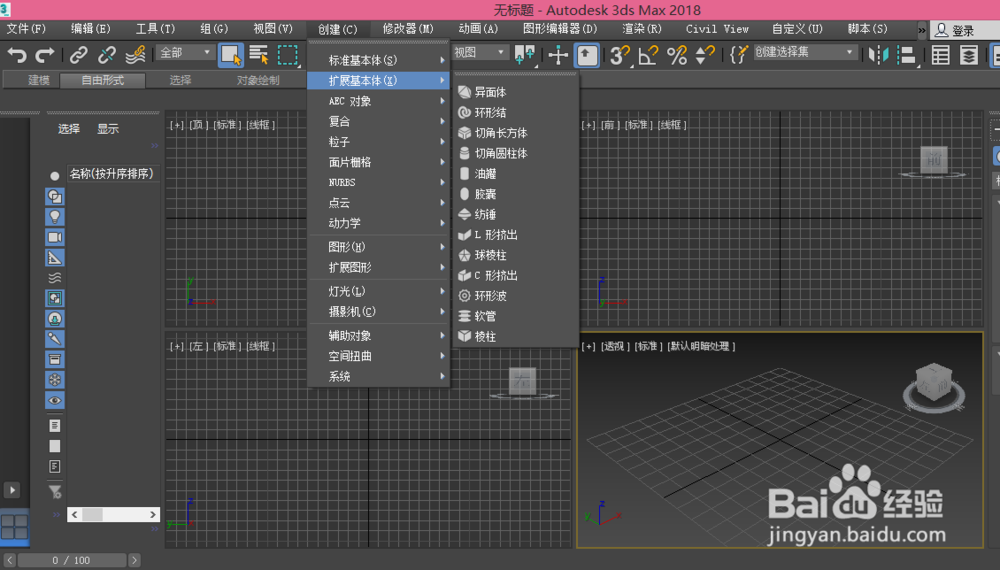Toggle the Angle Snap icon
Image resolution: width=1000 pixels, height=570 pixels.
click(648, 55)
